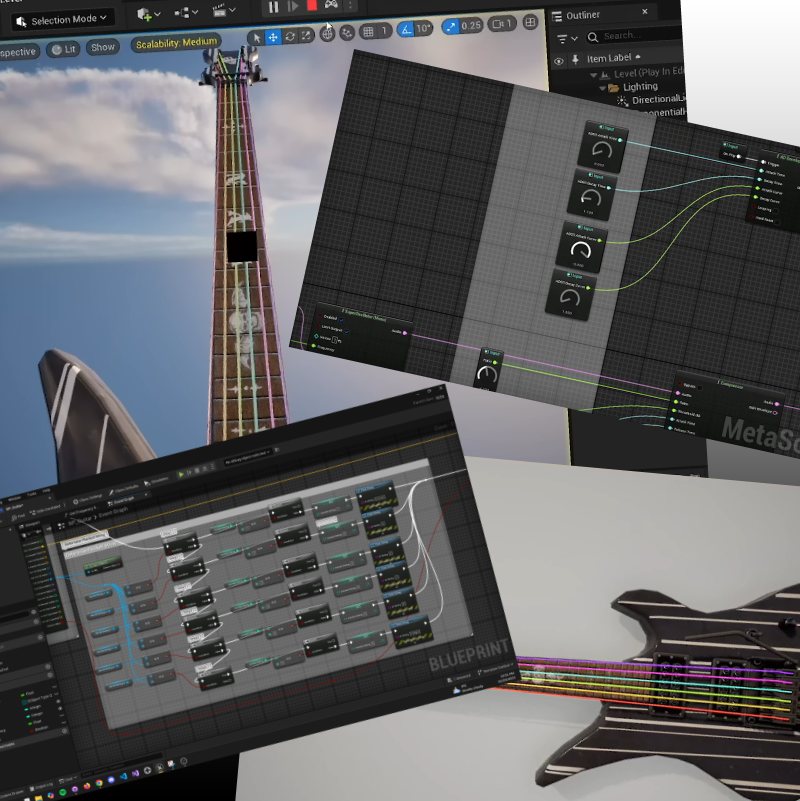Toggle the grid snapping icon
Viewport: 800px width, 801px height.
pos(368,31)
